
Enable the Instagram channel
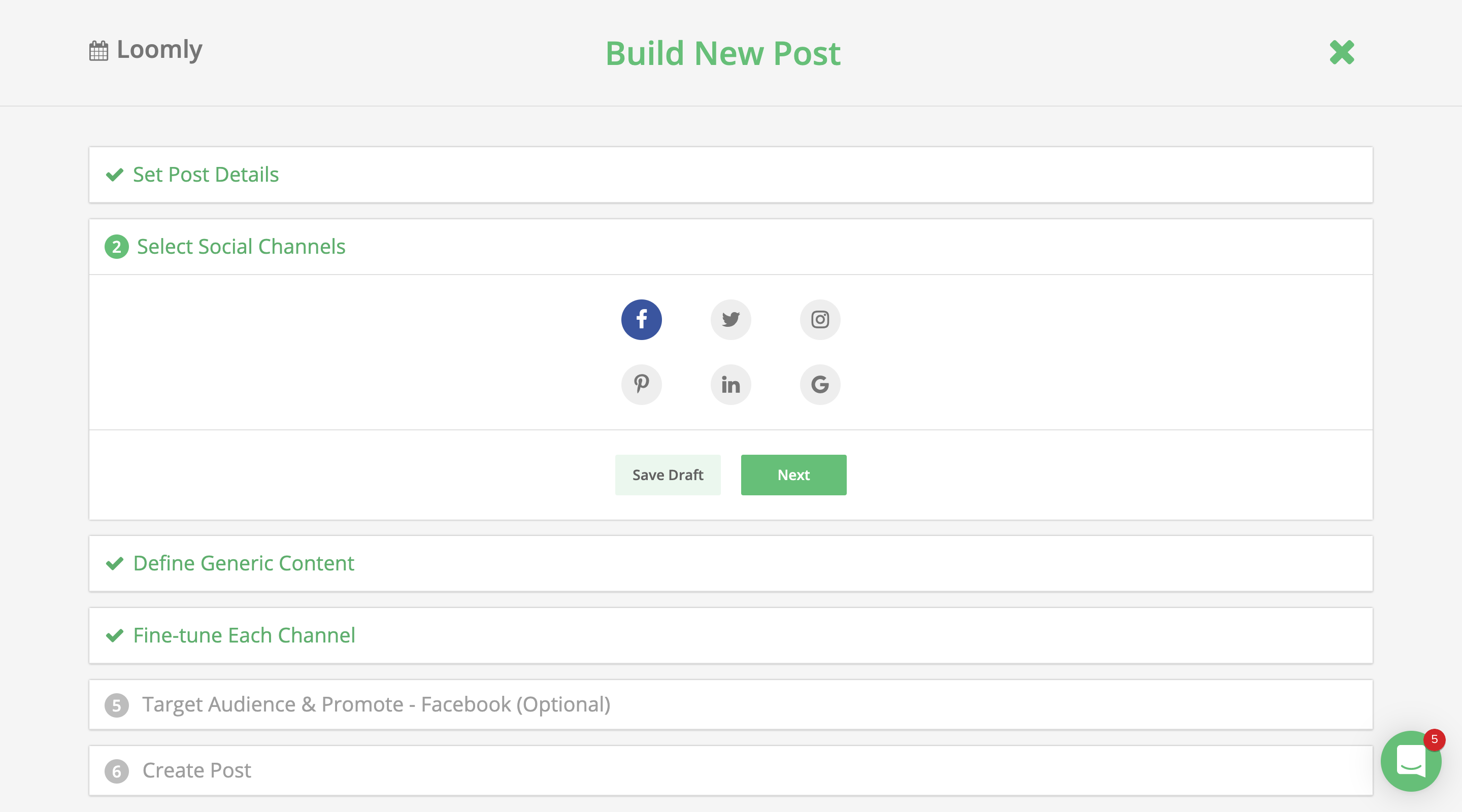click(819, 319)
